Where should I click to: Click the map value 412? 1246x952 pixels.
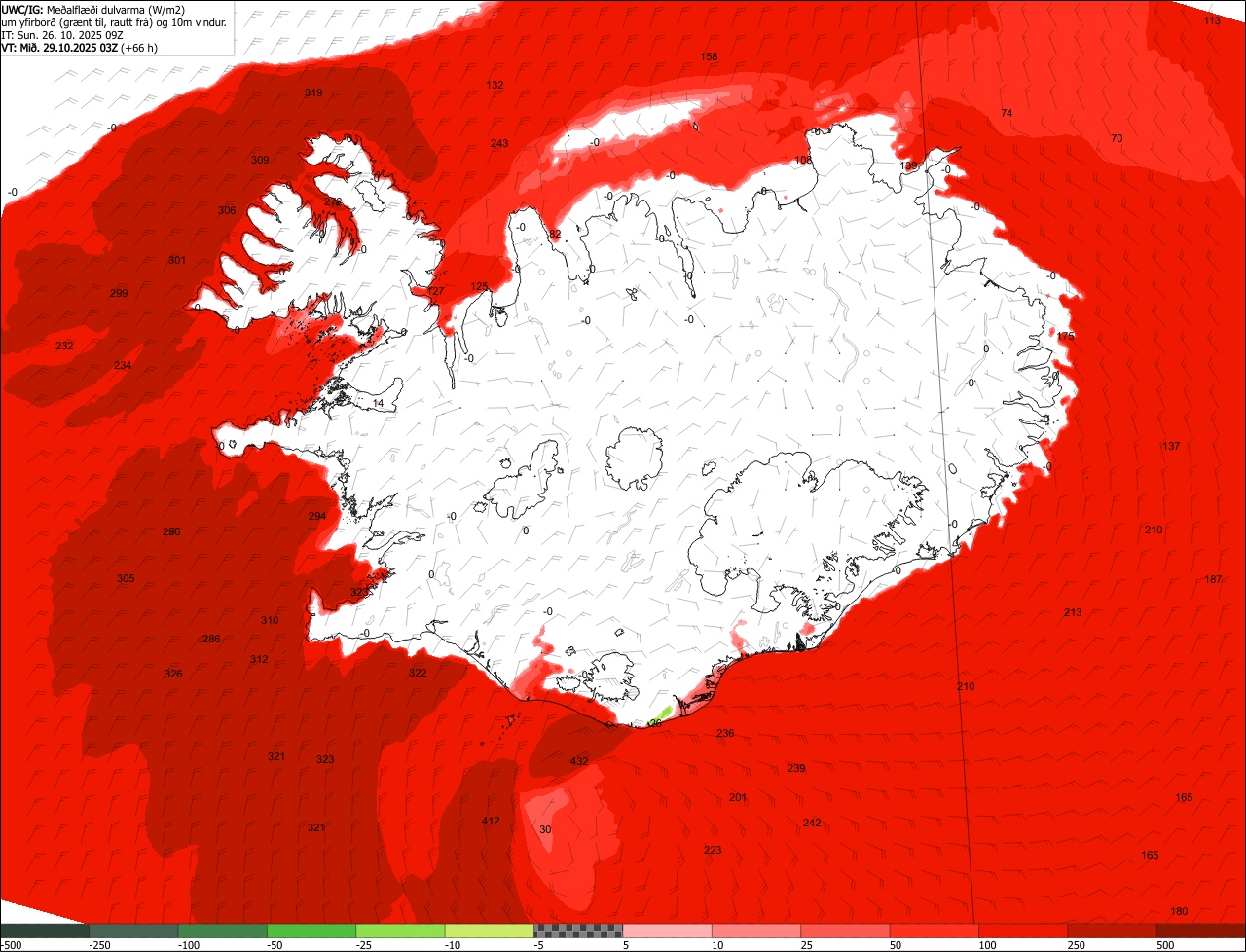[x=491, y=822]
